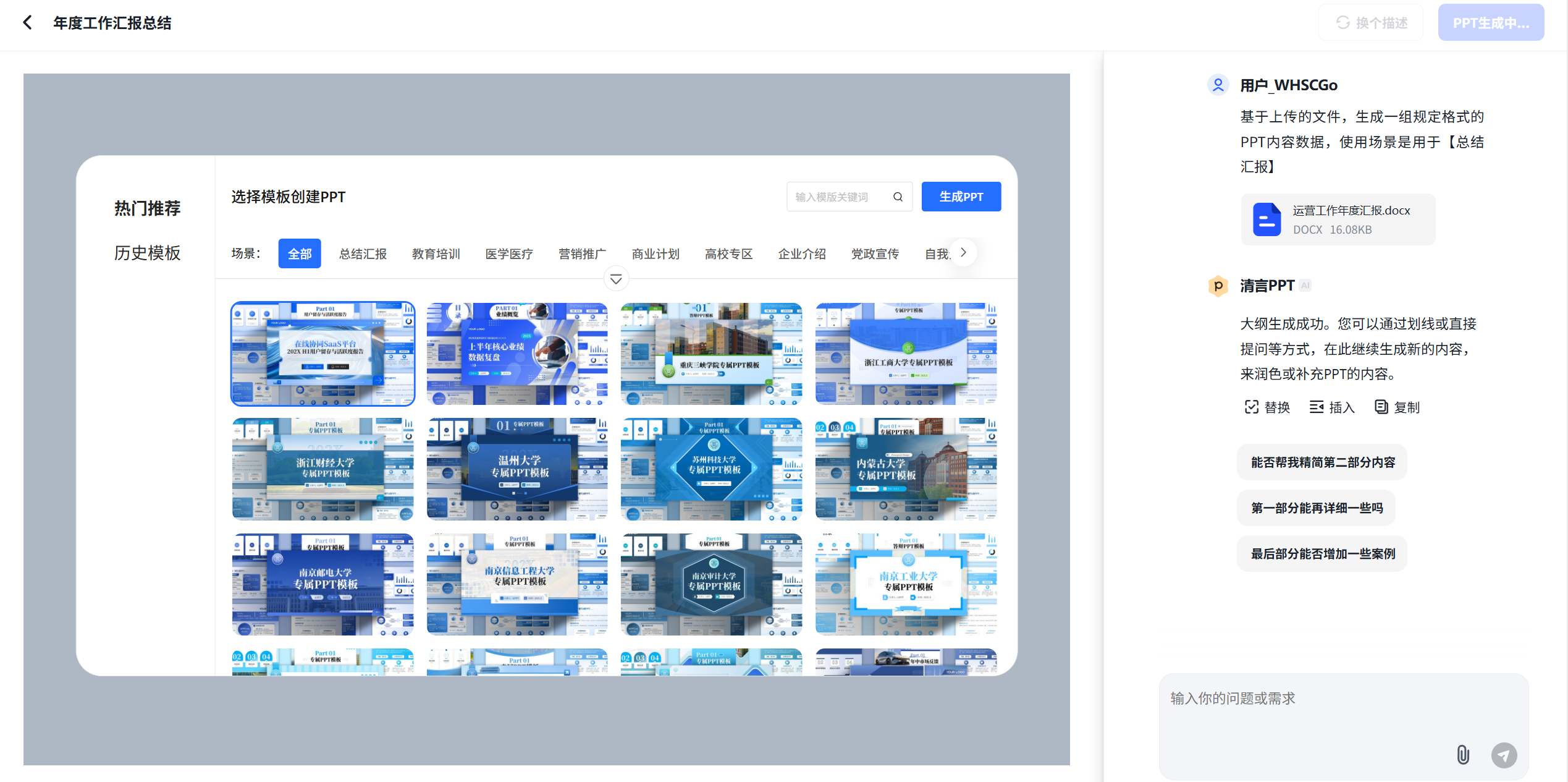This screenshot has width=1568, height=782.
Task: Select the 全部 scene filter
Action: pos(300,254)
